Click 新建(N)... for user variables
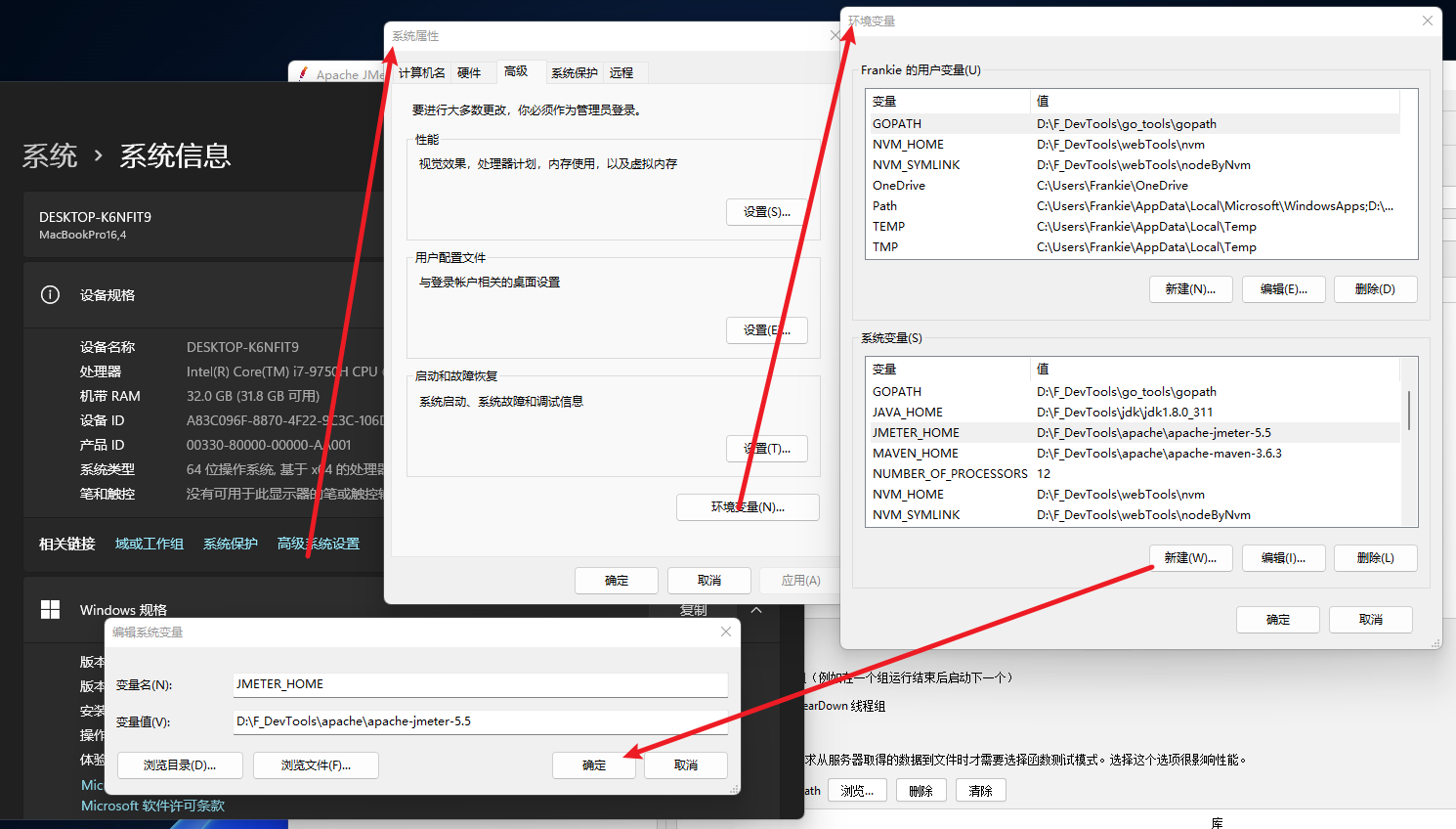This screenshot has height=829, width=1456. click(x=1190, y=289)
